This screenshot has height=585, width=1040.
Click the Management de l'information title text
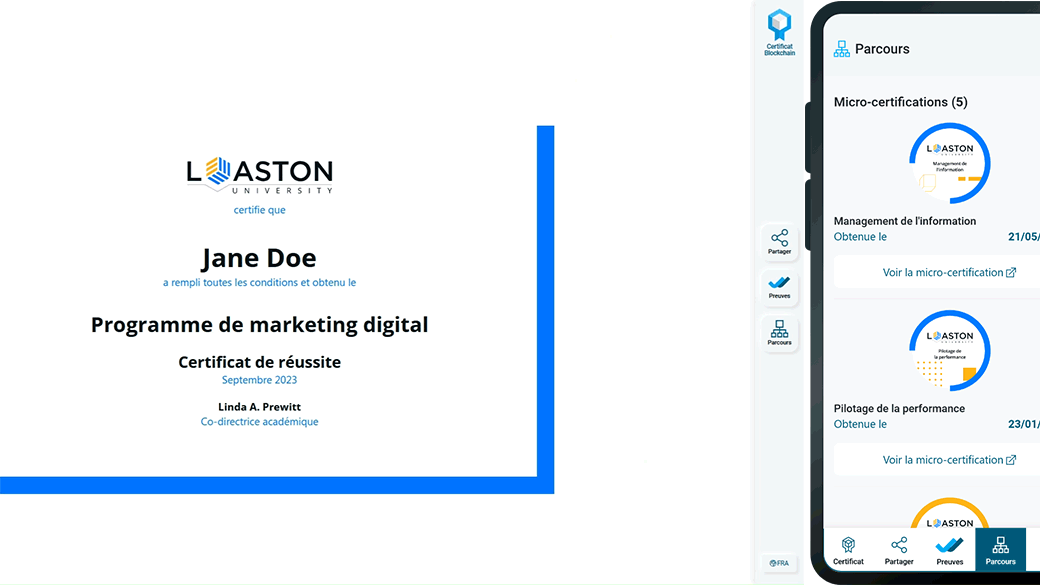[905, 221]
